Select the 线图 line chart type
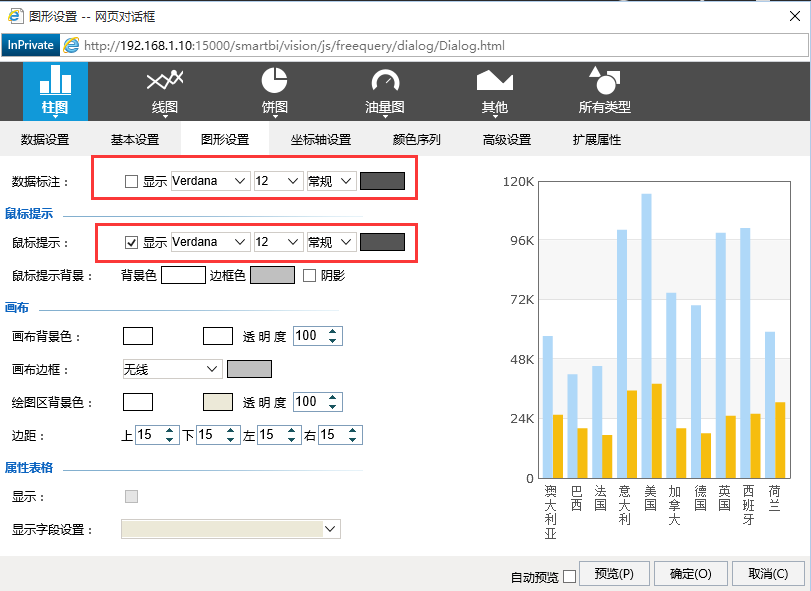This screenshot has width=811, height=591. (165, 91)
